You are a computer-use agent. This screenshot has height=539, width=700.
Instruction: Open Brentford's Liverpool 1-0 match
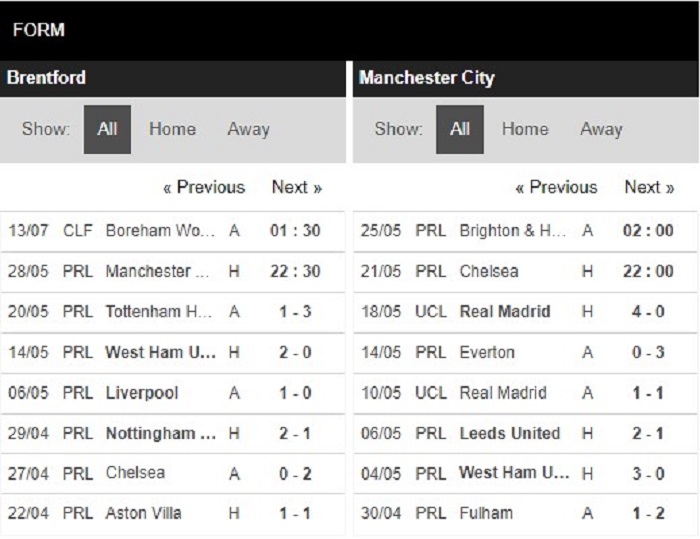coord(172,393)
